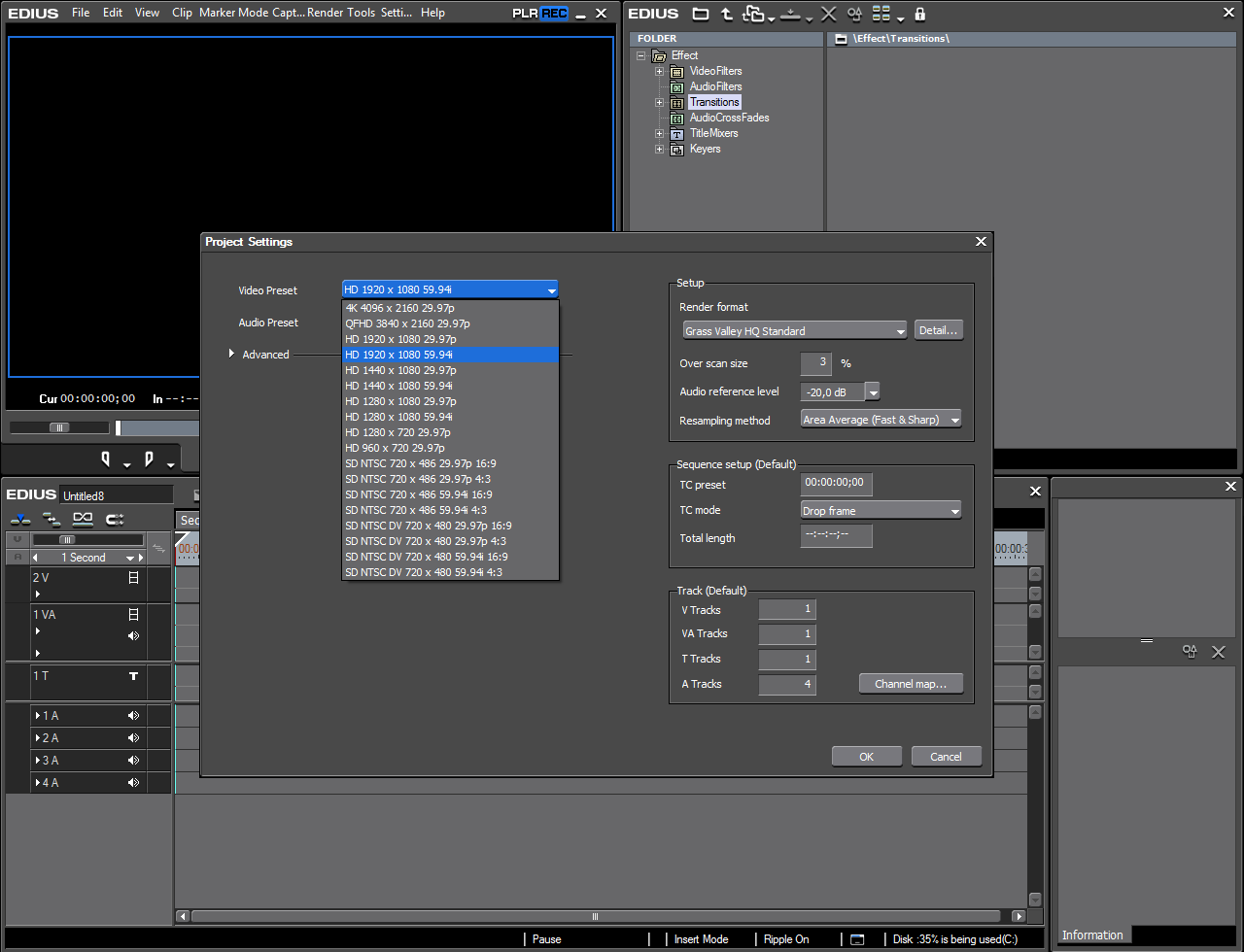The width and height of the screenshot is (1244, 952).
Task: Go up one folder in the Effect panel
Action: pos(727,14)
